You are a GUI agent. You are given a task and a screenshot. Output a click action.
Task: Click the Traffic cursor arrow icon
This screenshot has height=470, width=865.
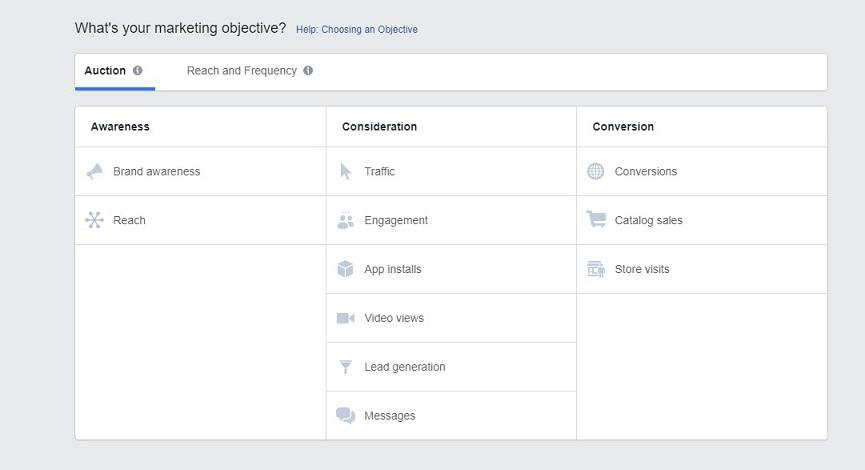346,171
